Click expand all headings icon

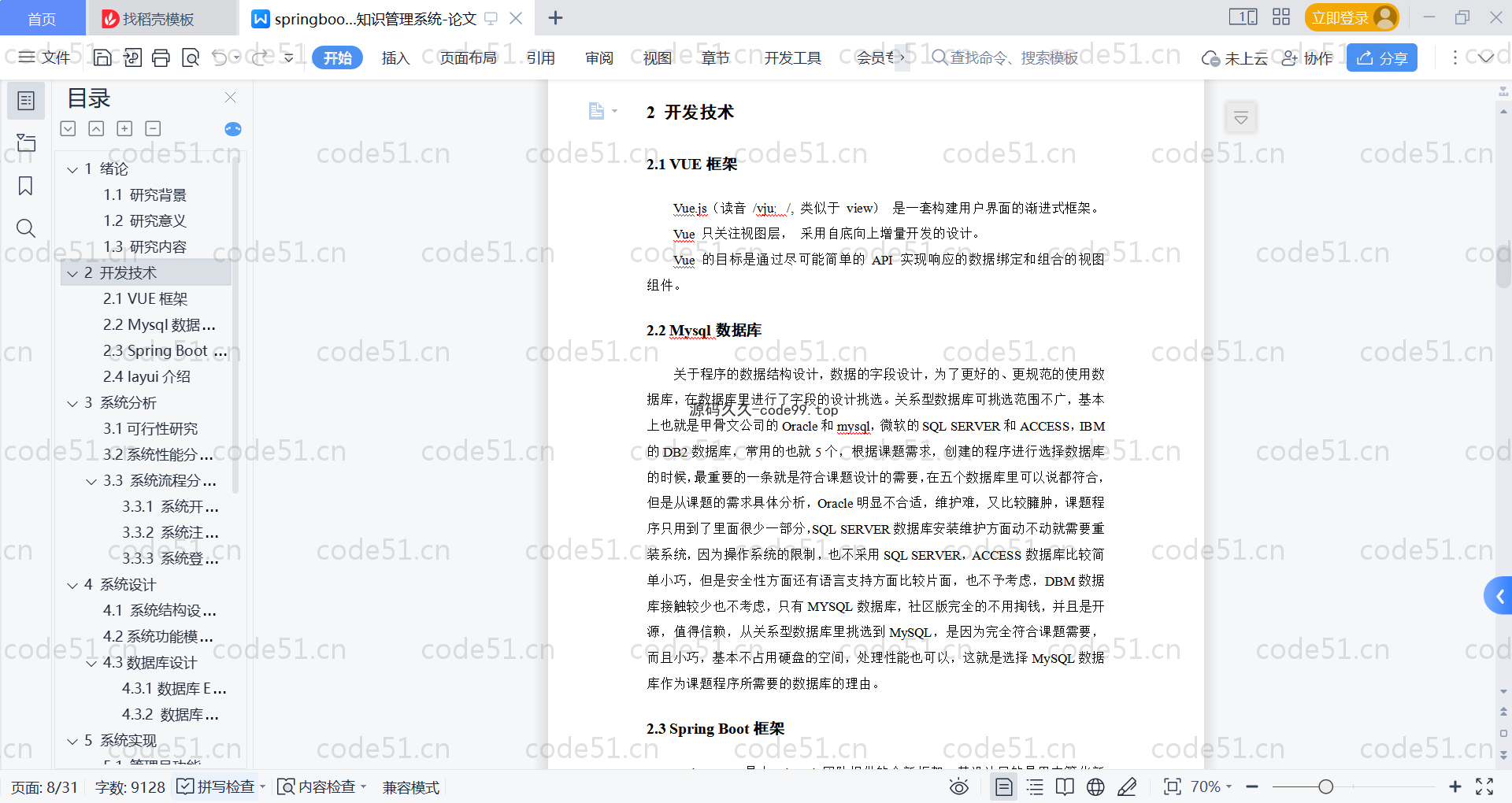click(x=69, y=128)
